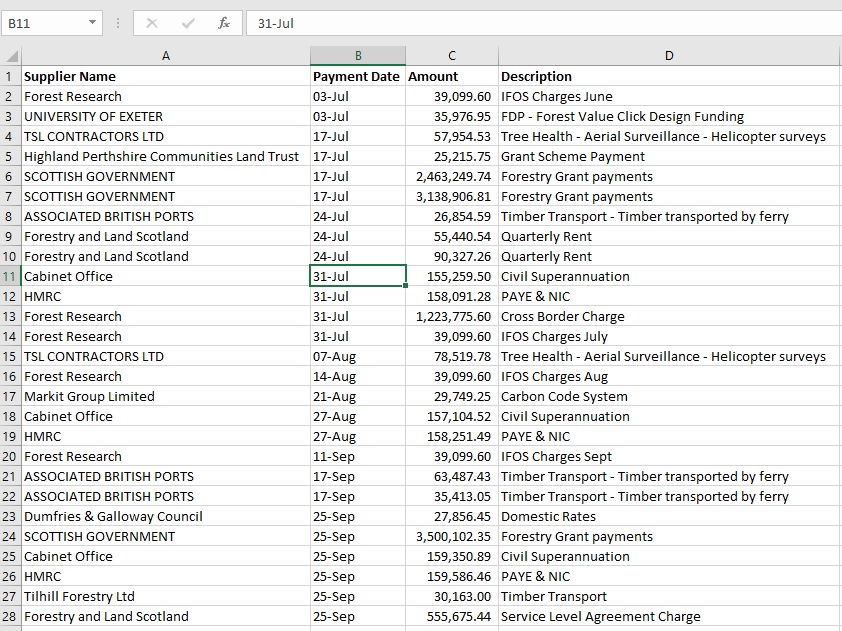The height and width of the screenshot is (631, 842).
Task: Click the Select All corner triangle
Action: tap(12, 57)
